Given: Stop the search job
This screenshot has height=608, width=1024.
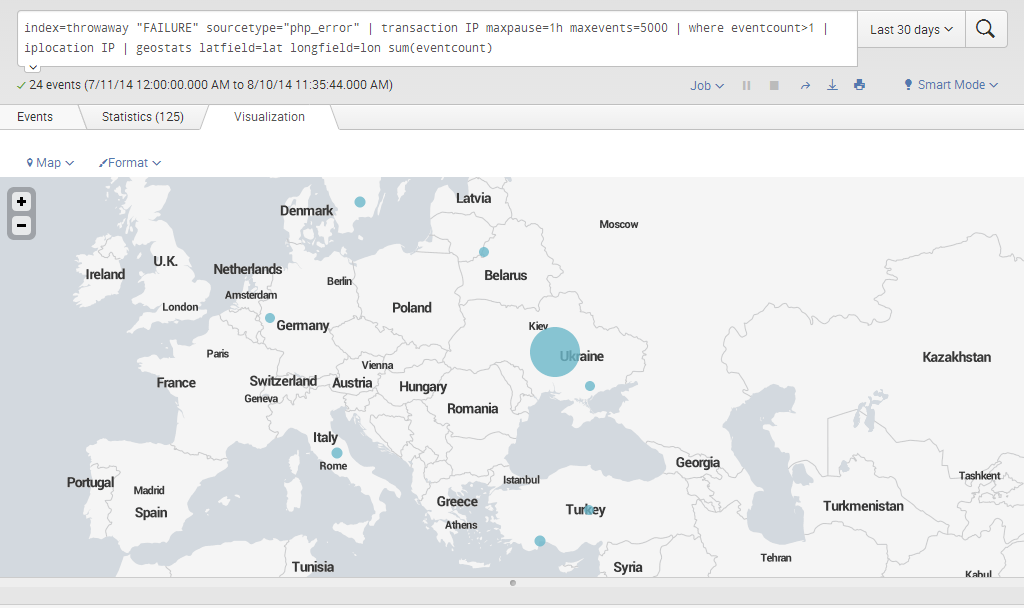Looking at the screenshot, I should pyautogui.click(x=774, y=86).
